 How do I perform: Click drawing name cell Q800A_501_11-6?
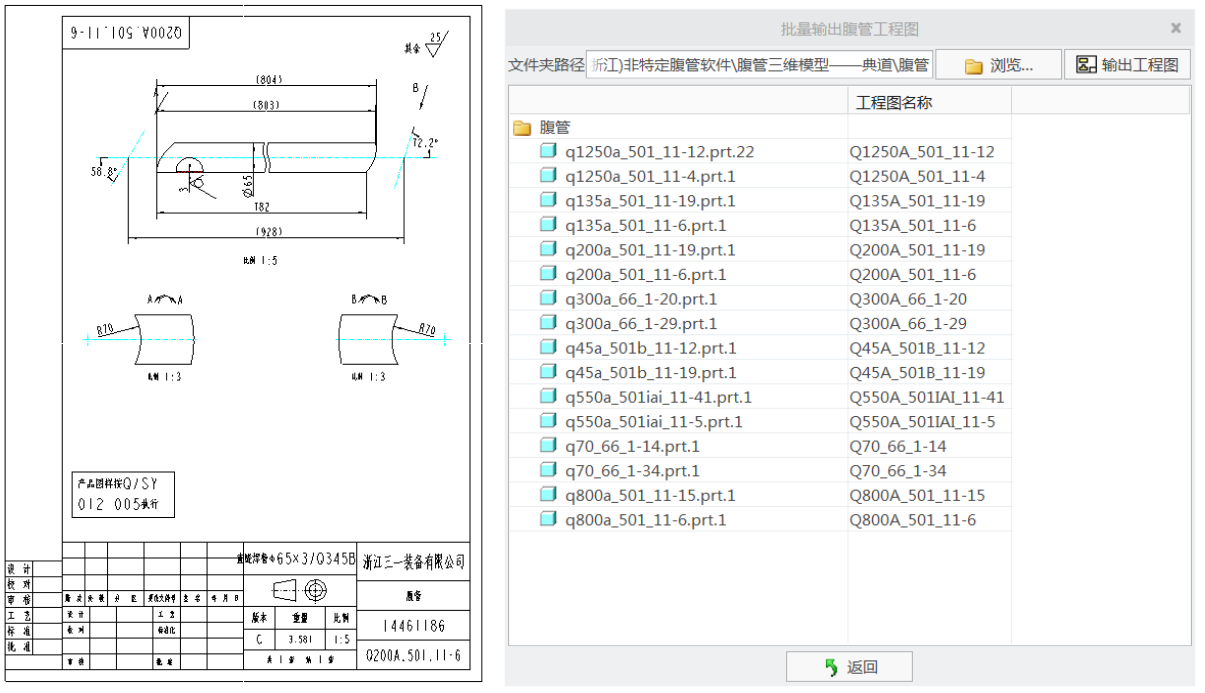913,519
